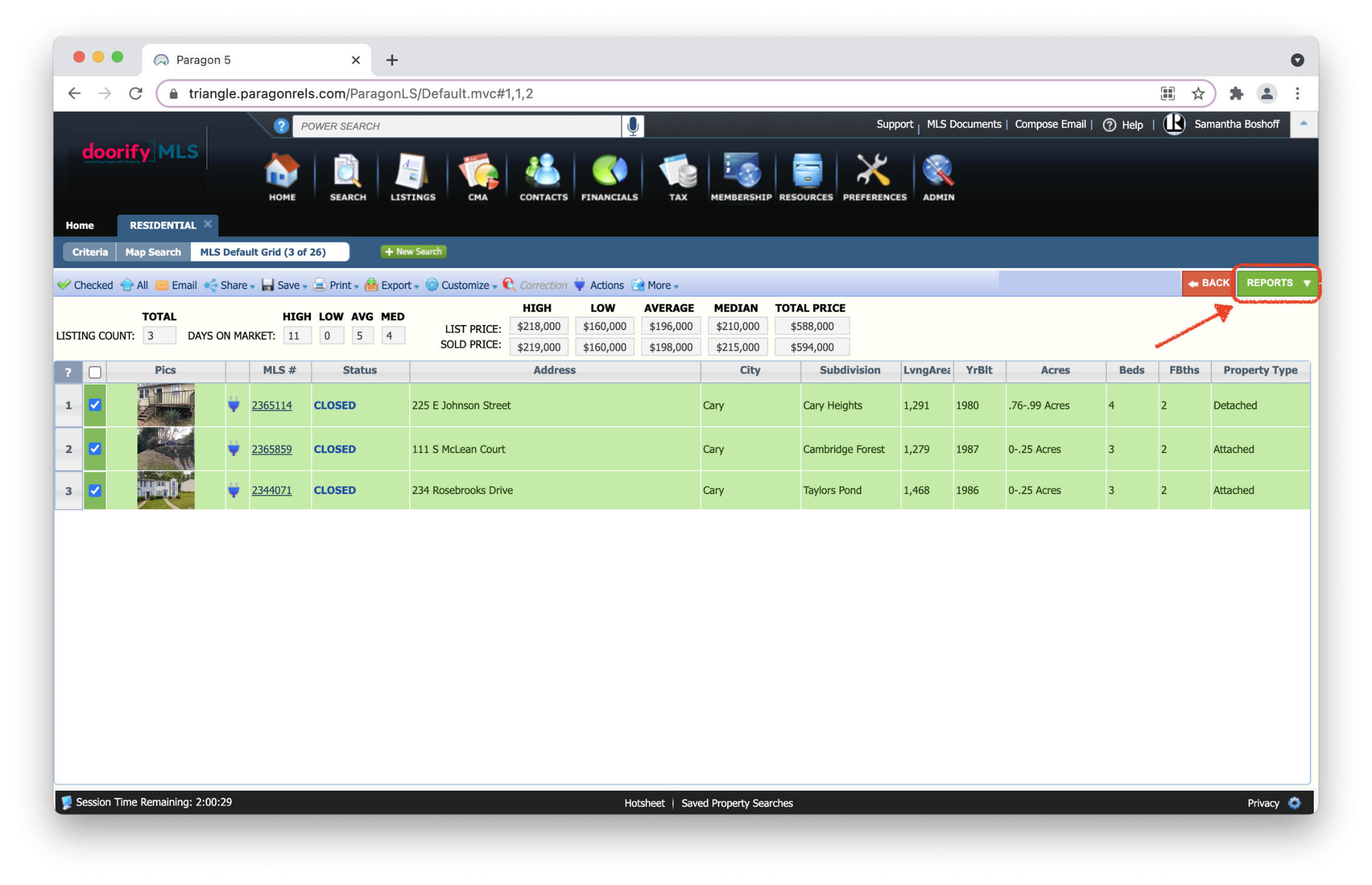Image resolution: width=1372 pixels, height=885 pixels.
Task: Bookmark page with the star icon
Action: pos(1198,94)
